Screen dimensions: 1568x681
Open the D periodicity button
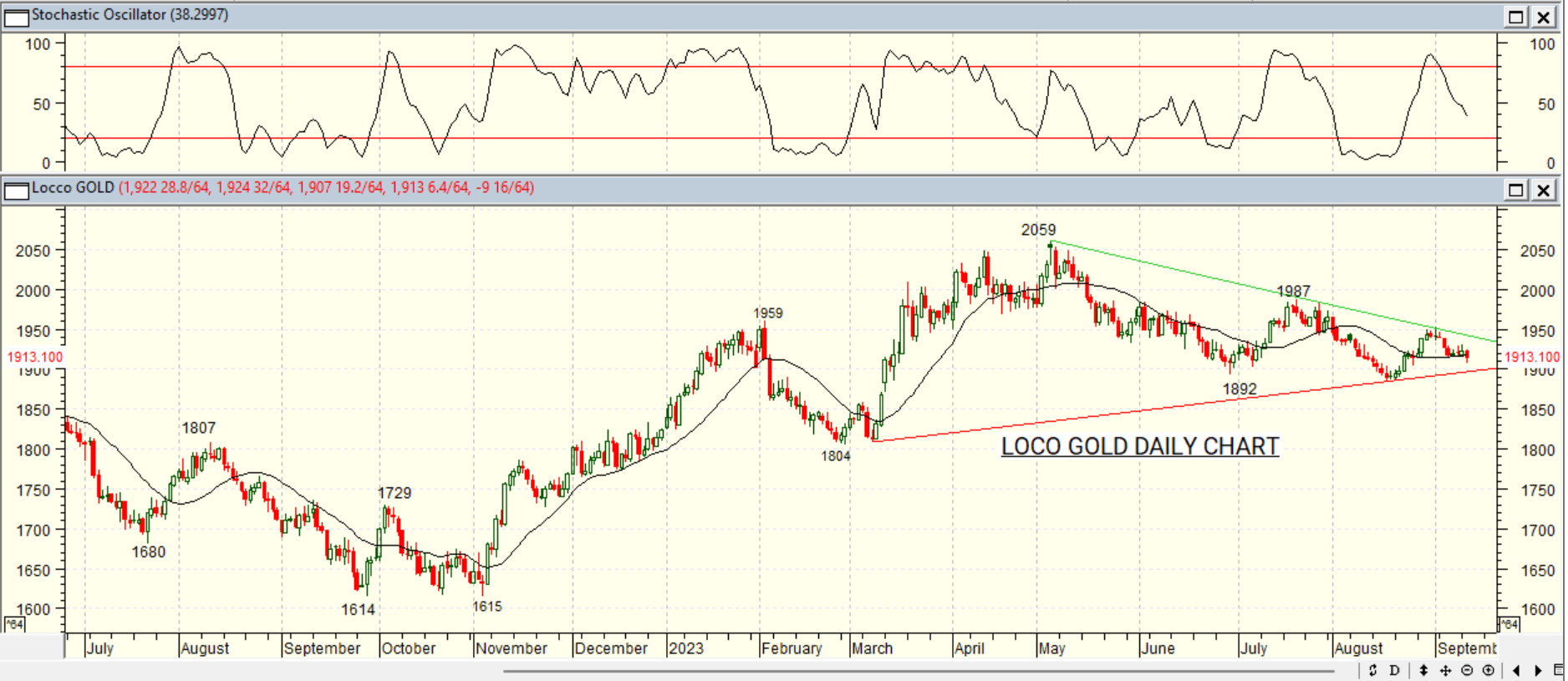point(1394,670)
